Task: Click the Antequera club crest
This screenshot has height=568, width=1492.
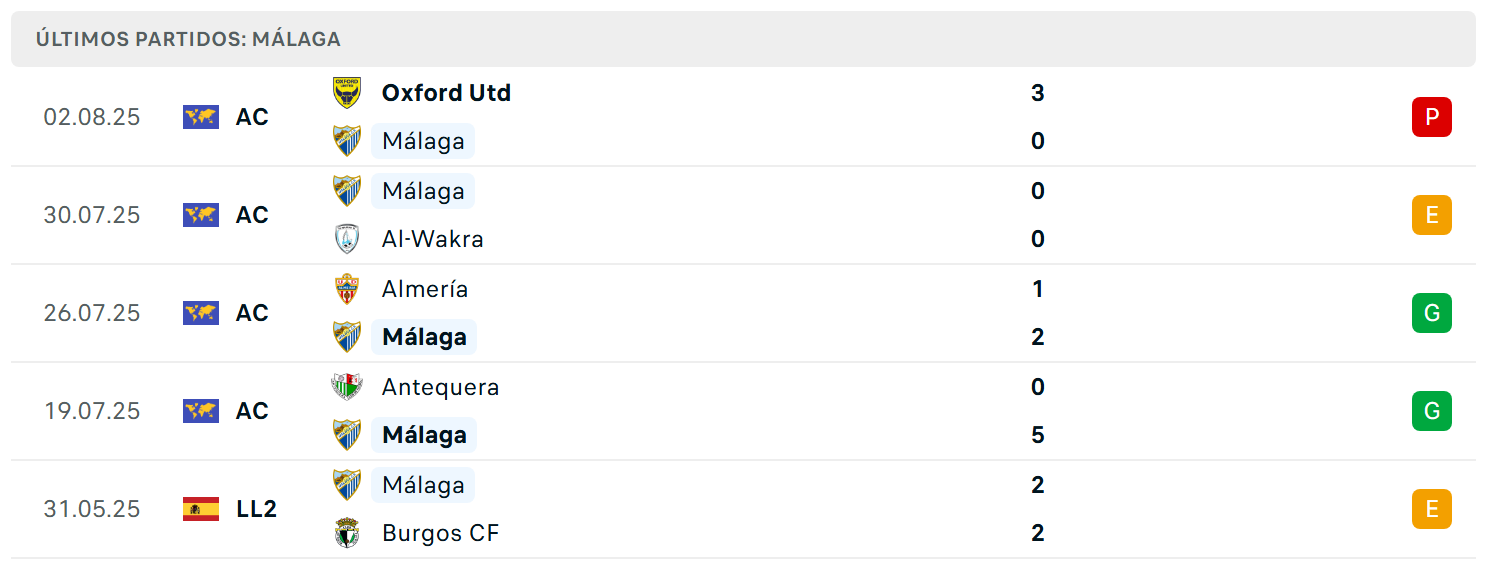Action: click(346, 387)
